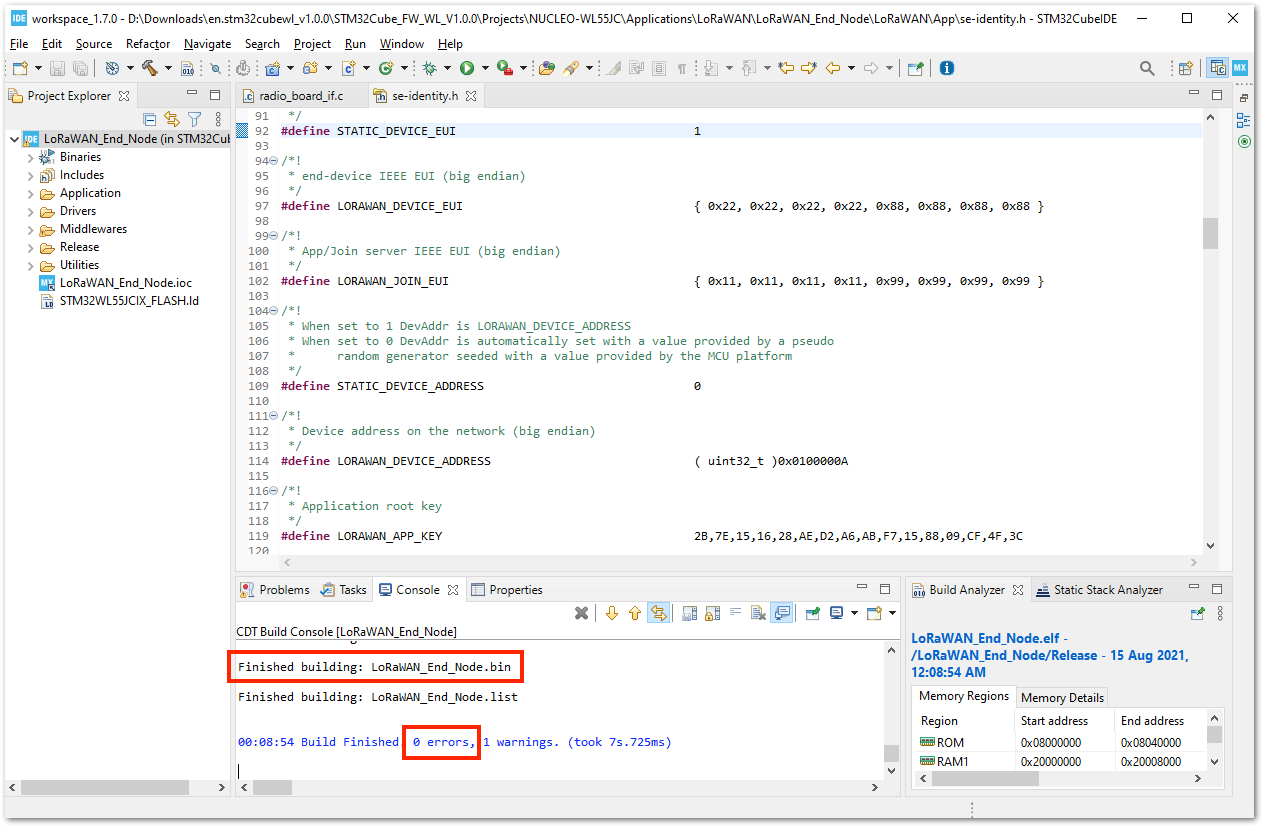The image size is (1263, 827).
Task: Click the console horizontal scrollbar thumb
Action: coord(273,788)
